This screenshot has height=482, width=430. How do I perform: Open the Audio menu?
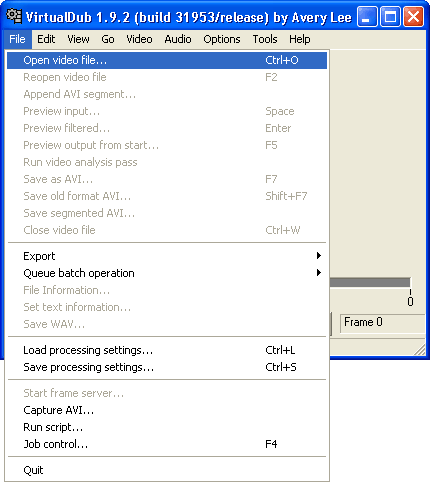click(178, 39)
